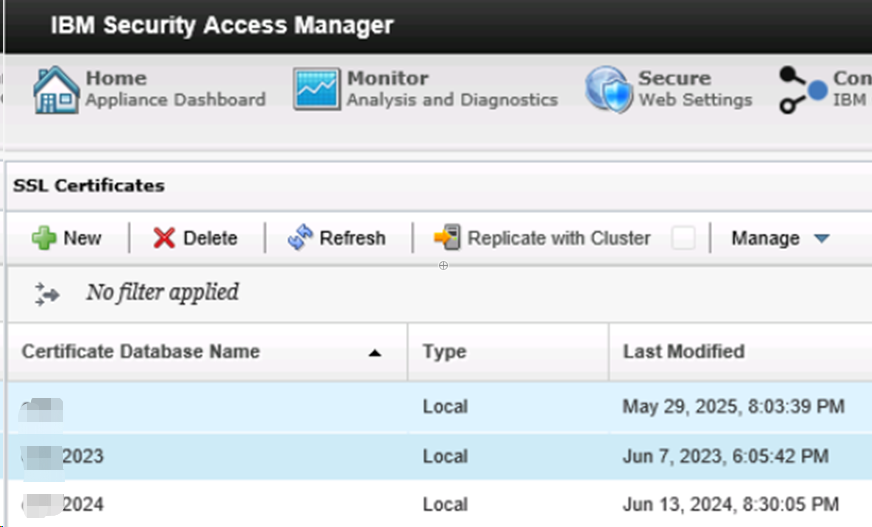Image resolution: width=872 pixels, height=527 pixels.
Task: Click the Delete button label
Action: click(210, 238)
